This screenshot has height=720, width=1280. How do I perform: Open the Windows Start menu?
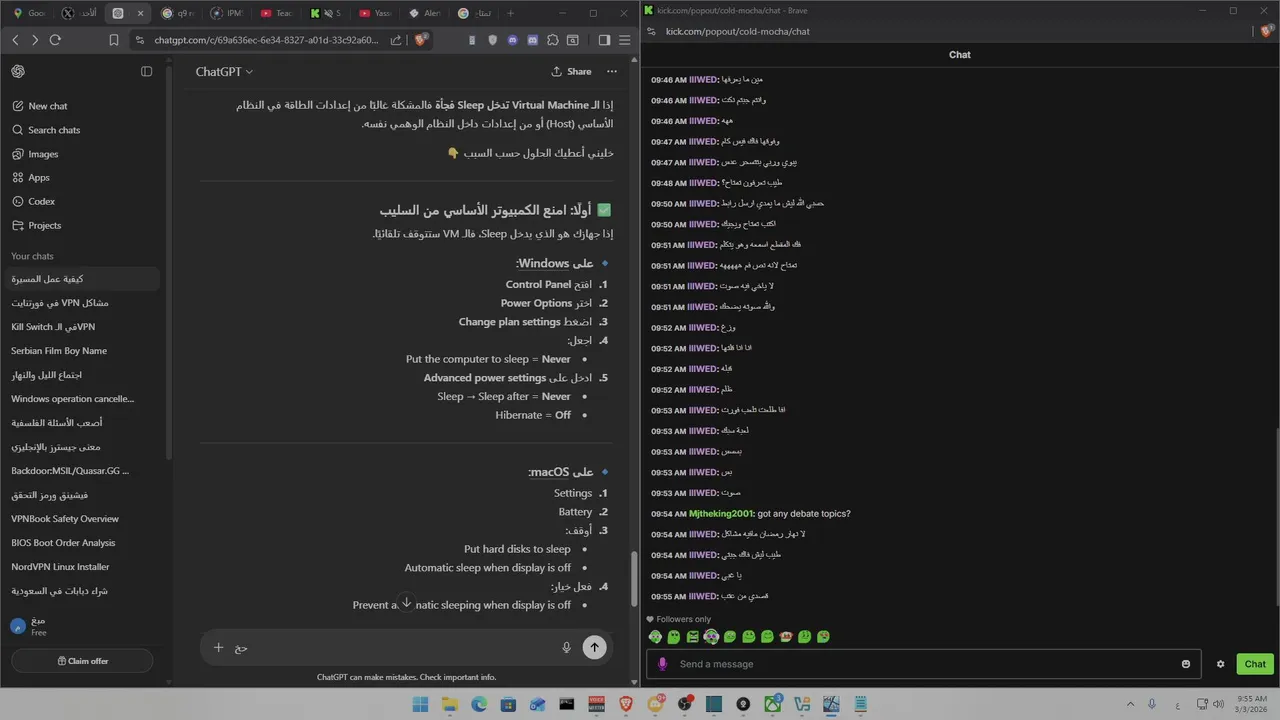tap(420, 704)
